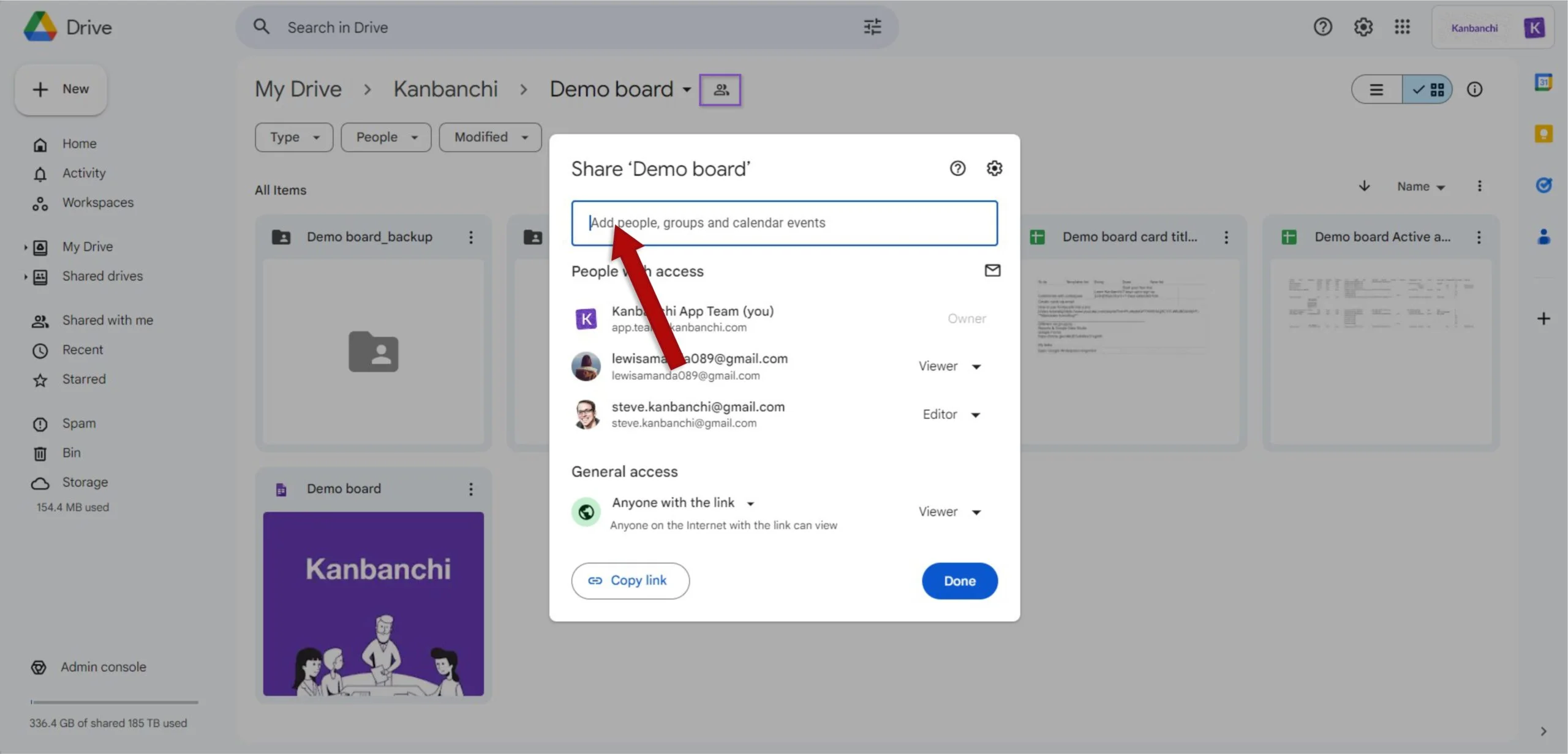Switch to list layout view
The image size is (1568, 754).
1376,90
